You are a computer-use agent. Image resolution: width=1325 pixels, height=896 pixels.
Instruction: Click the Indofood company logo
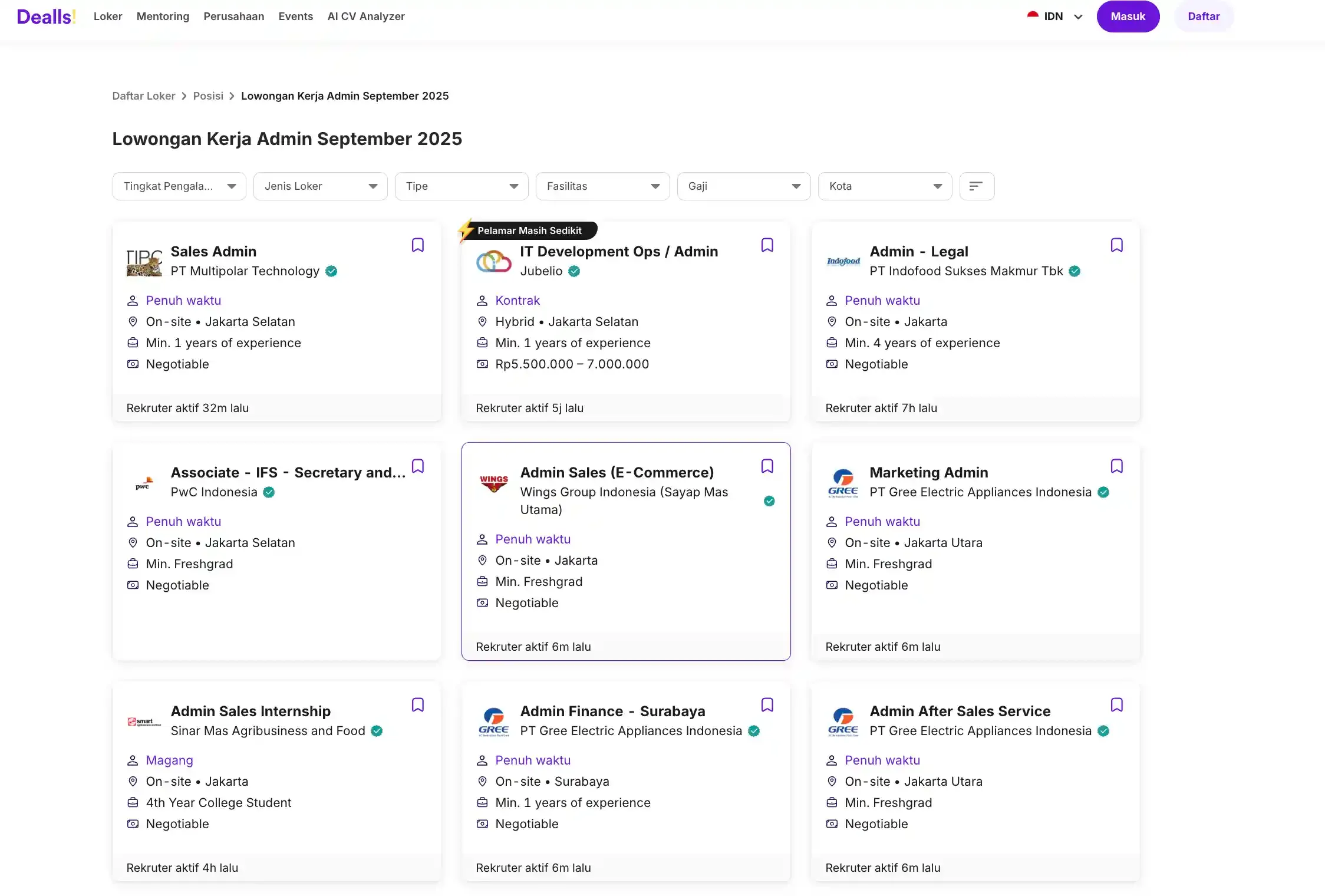pyautogui.click(x=843, y=262)
